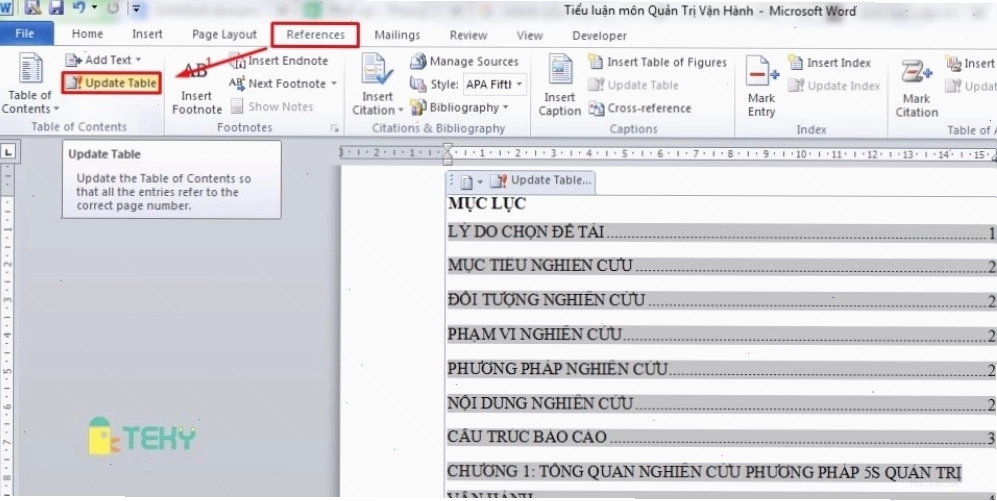Click Update Table in Table of Contents group
The image size is (997, 501).
111,83
